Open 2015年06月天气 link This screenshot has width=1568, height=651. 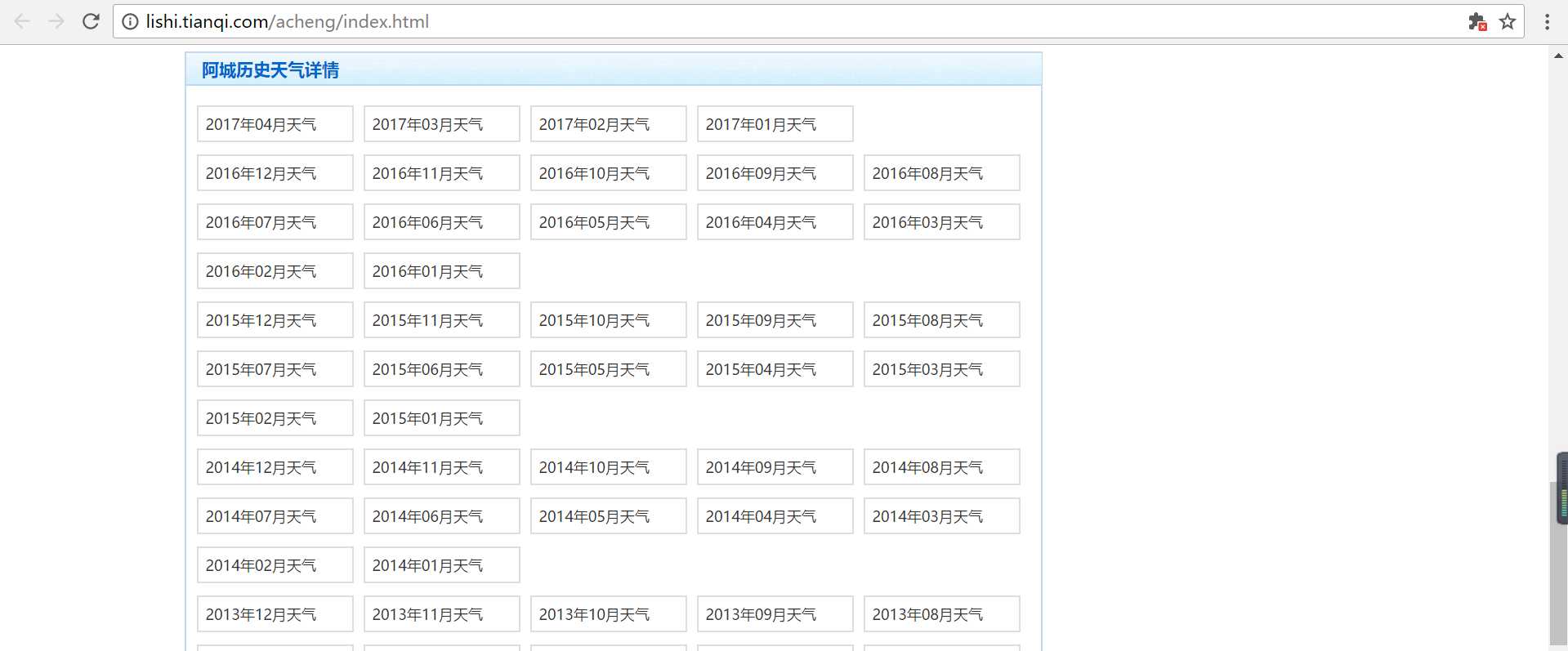pos(442,369)
